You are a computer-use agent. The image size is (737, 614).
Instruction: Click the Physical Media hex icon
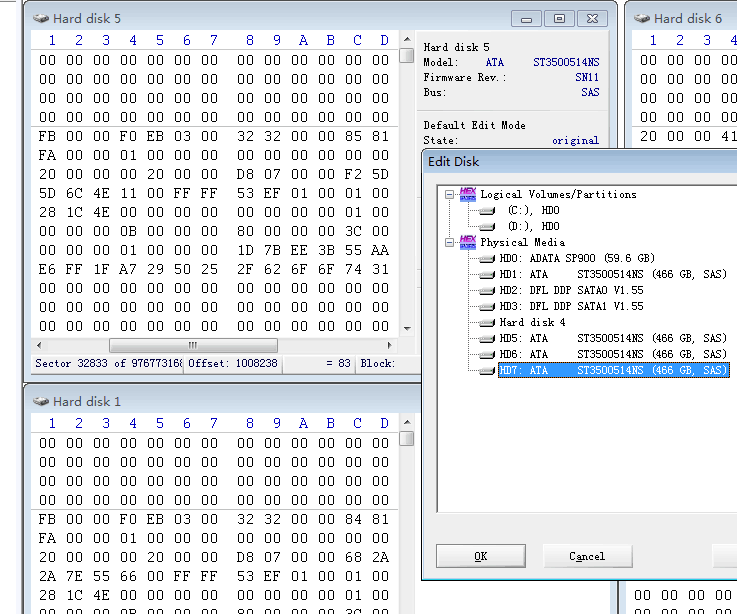point(467,242)
